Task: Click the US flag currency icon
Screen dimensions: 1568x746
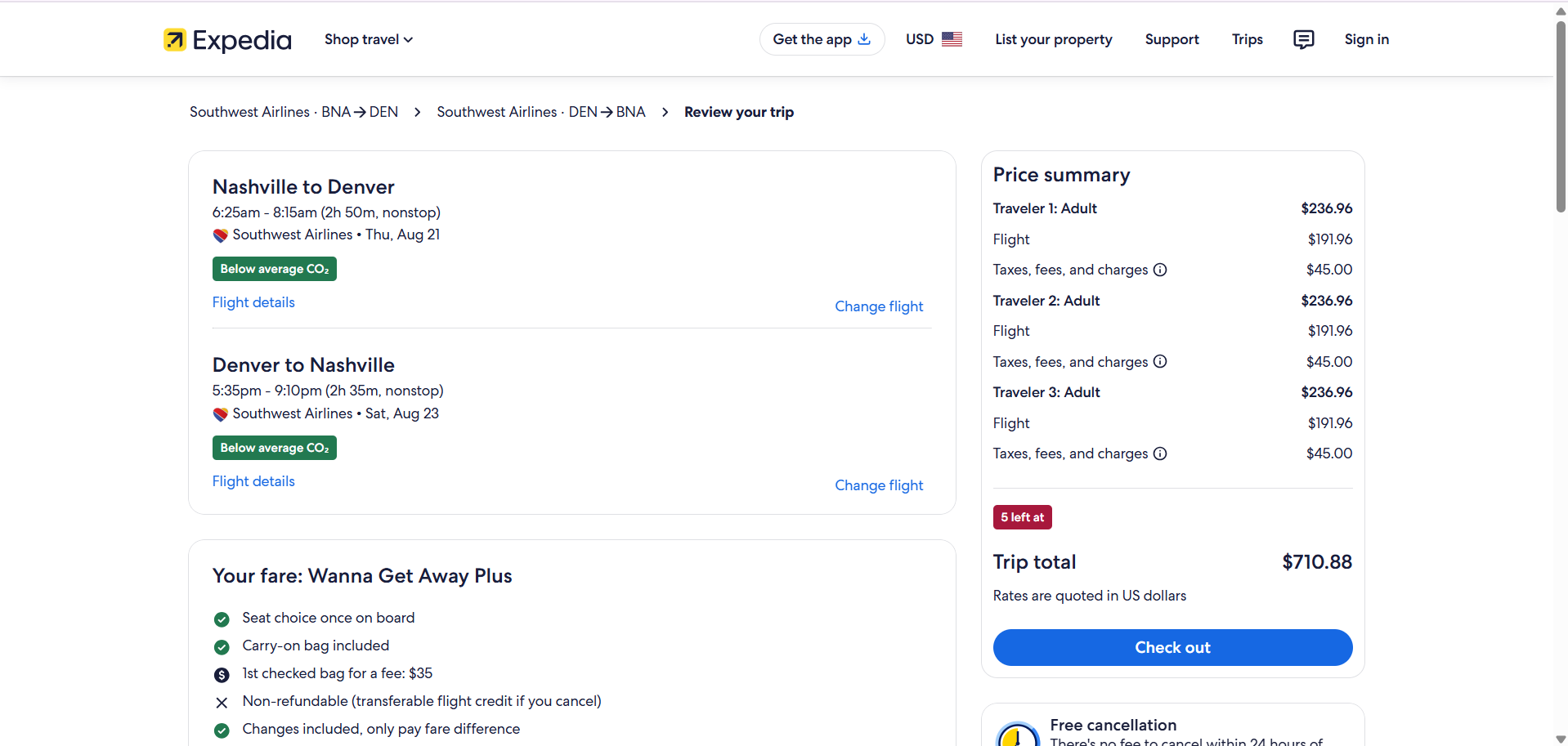Action: (952, 39)
